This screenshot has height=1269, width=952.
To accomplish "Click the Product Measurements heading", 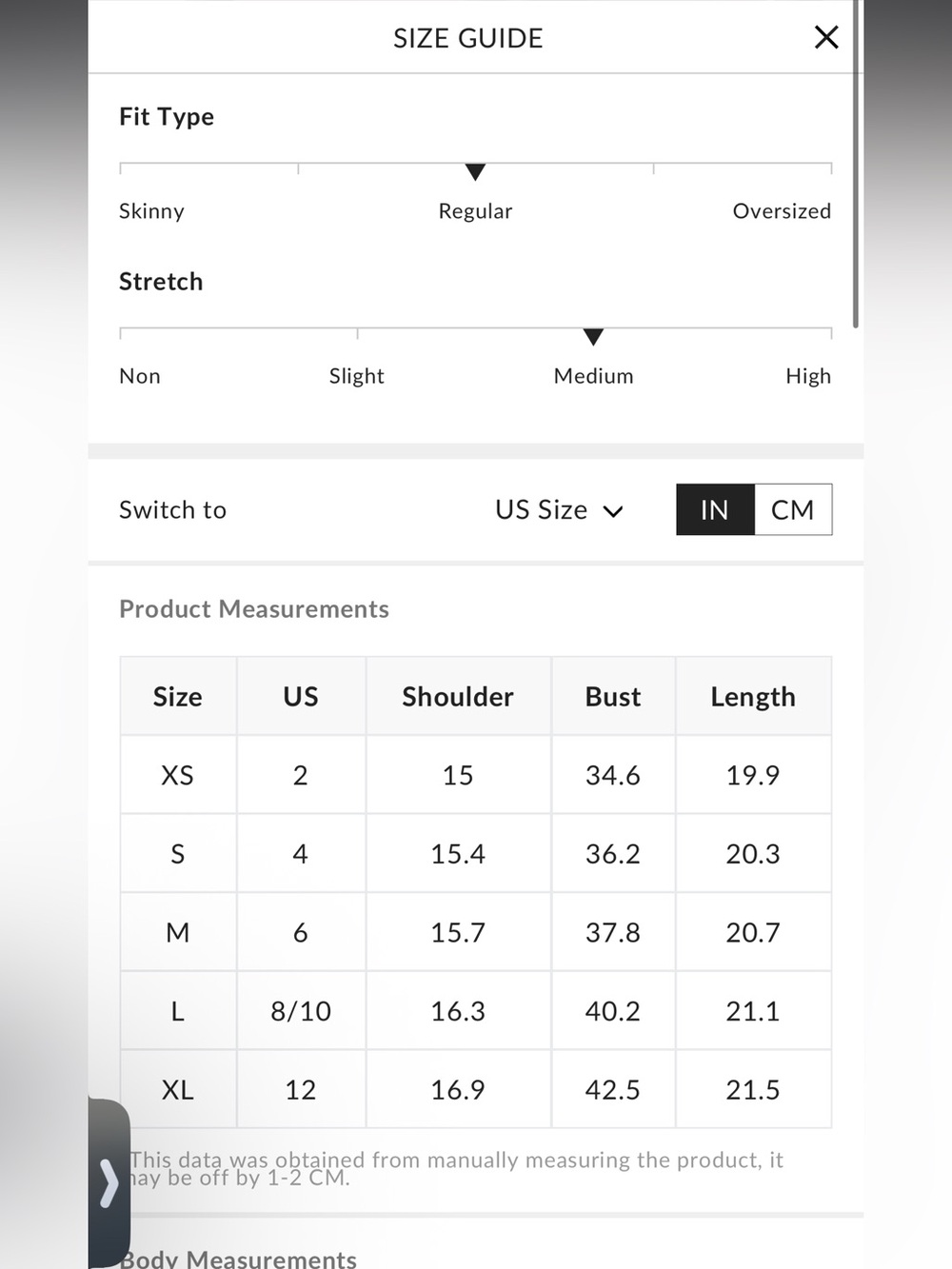I will tap(254, 609).
